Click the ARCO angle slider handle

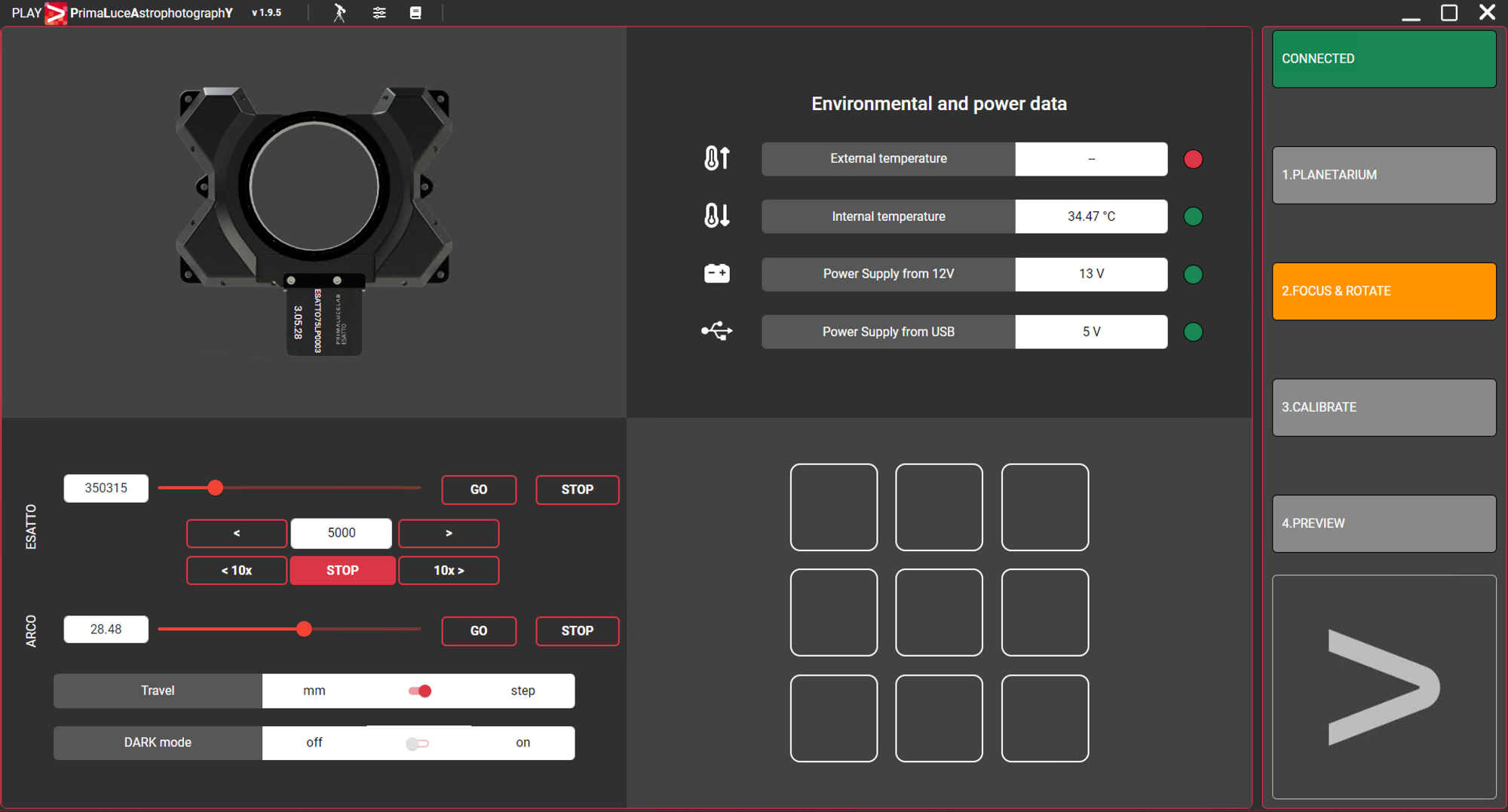point(304,629)
